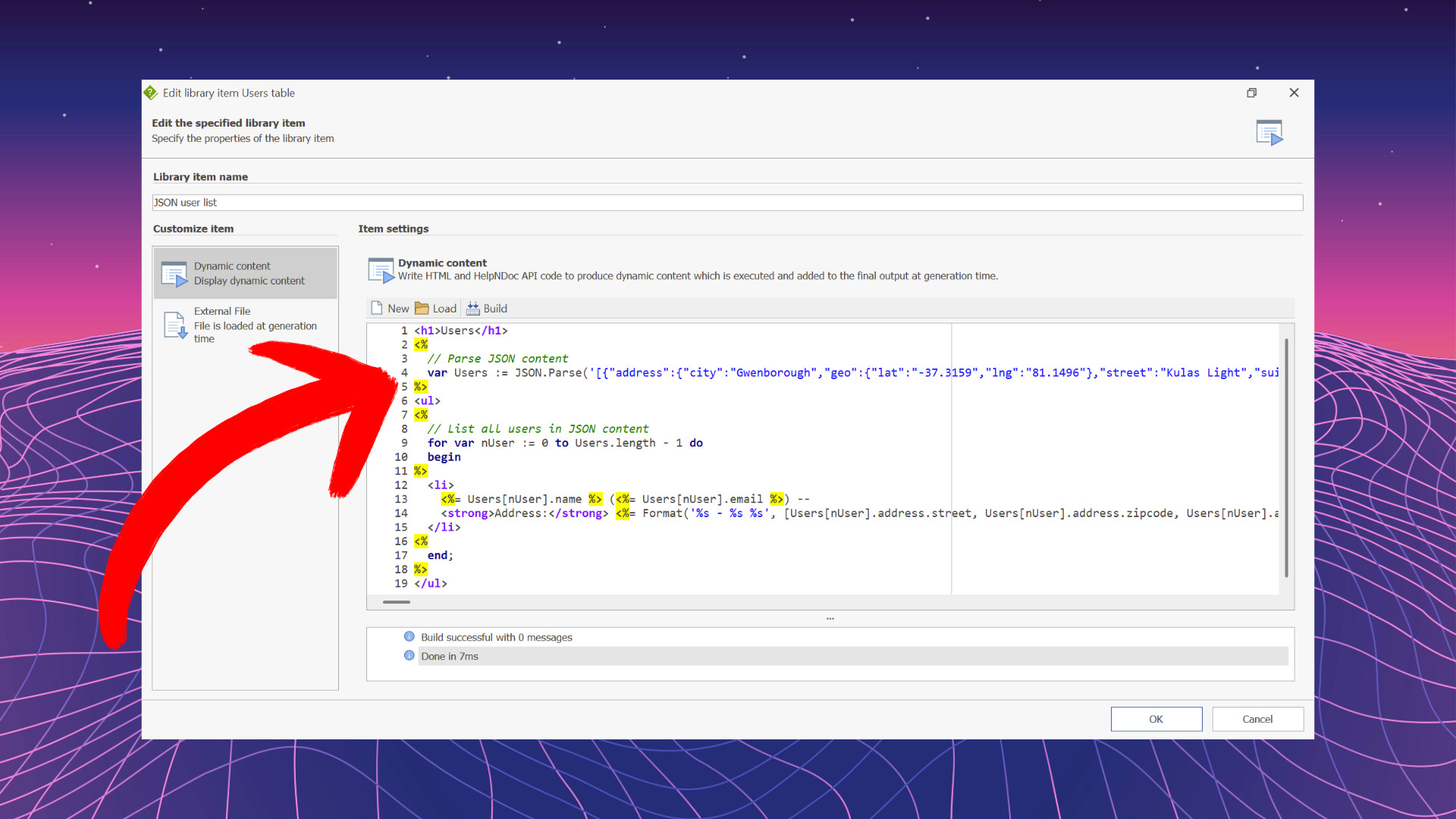This screenshot has height=819, width=1456.
Task: Click the 'var Users := JSON.Parse' line
Action: 852,372
